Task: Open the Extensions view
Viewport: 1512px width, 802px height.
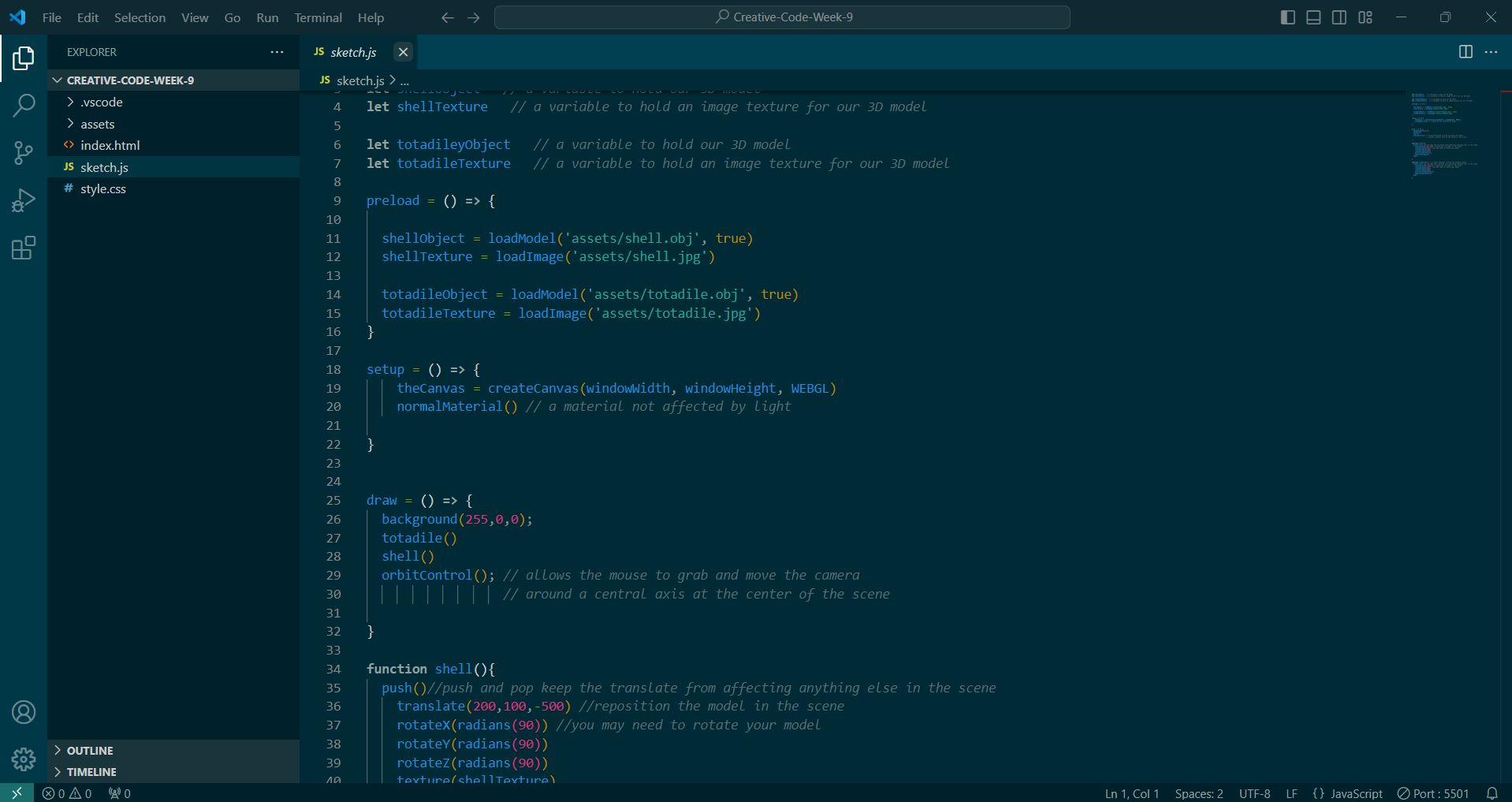Action: (24, 248)
